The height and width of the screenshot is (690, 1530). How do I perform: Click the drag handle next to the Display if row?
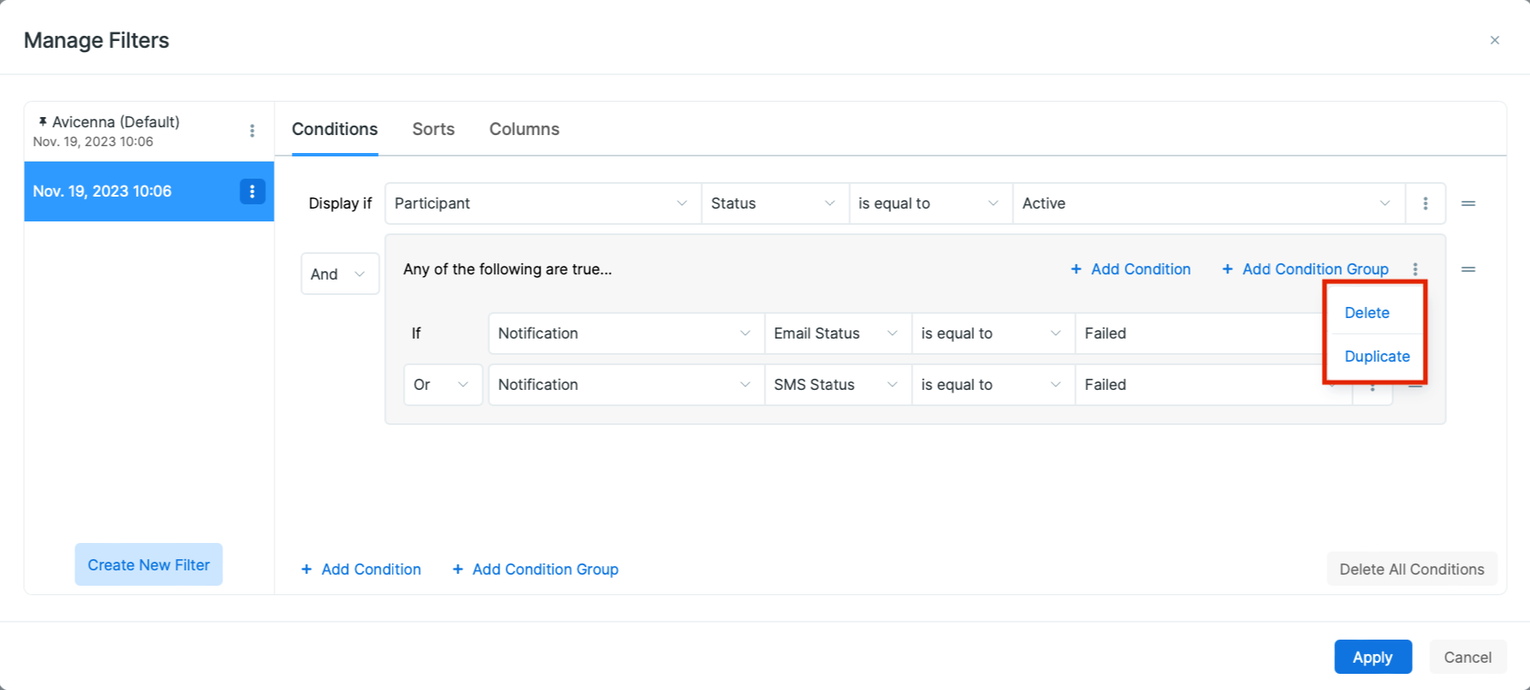[1468, 203]
